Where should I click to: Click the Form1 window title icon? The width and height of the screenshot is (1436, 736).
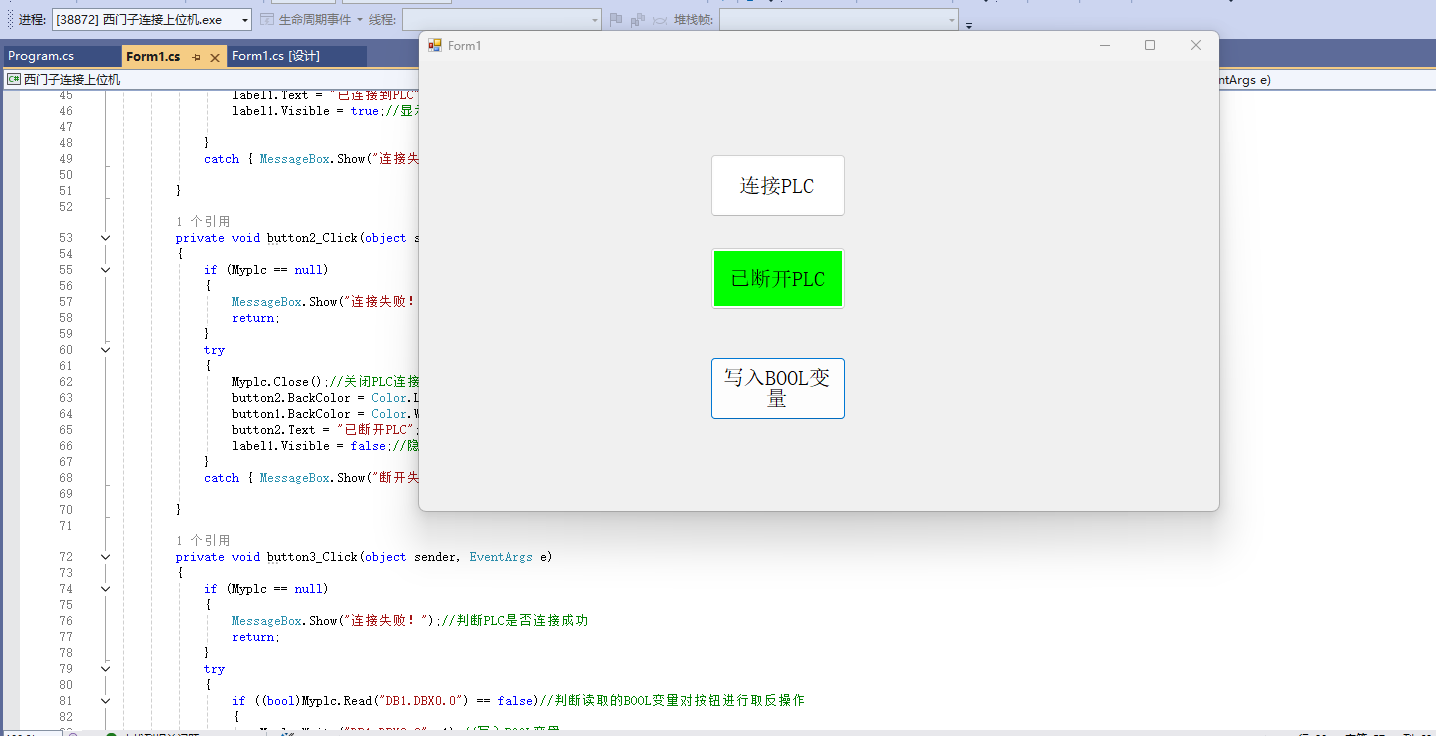(x=435, y=45)
